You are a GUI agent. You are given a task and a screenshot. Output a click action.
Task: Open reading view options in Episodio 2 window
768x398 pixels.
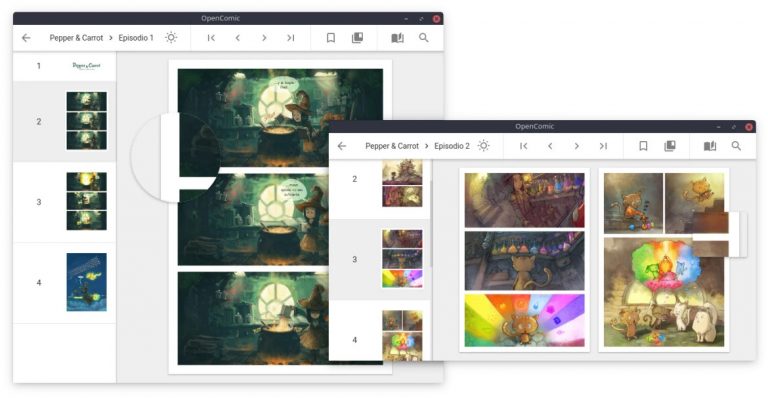pyautogui.click(x=710, y=146)
